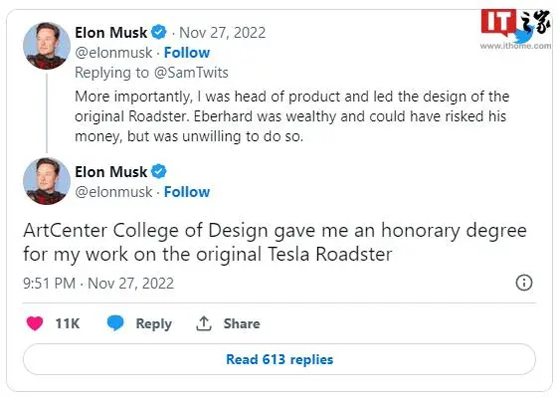
Task: Click the Nov 27, 2022 date on top tweet
Action: (x=222, y=33)
